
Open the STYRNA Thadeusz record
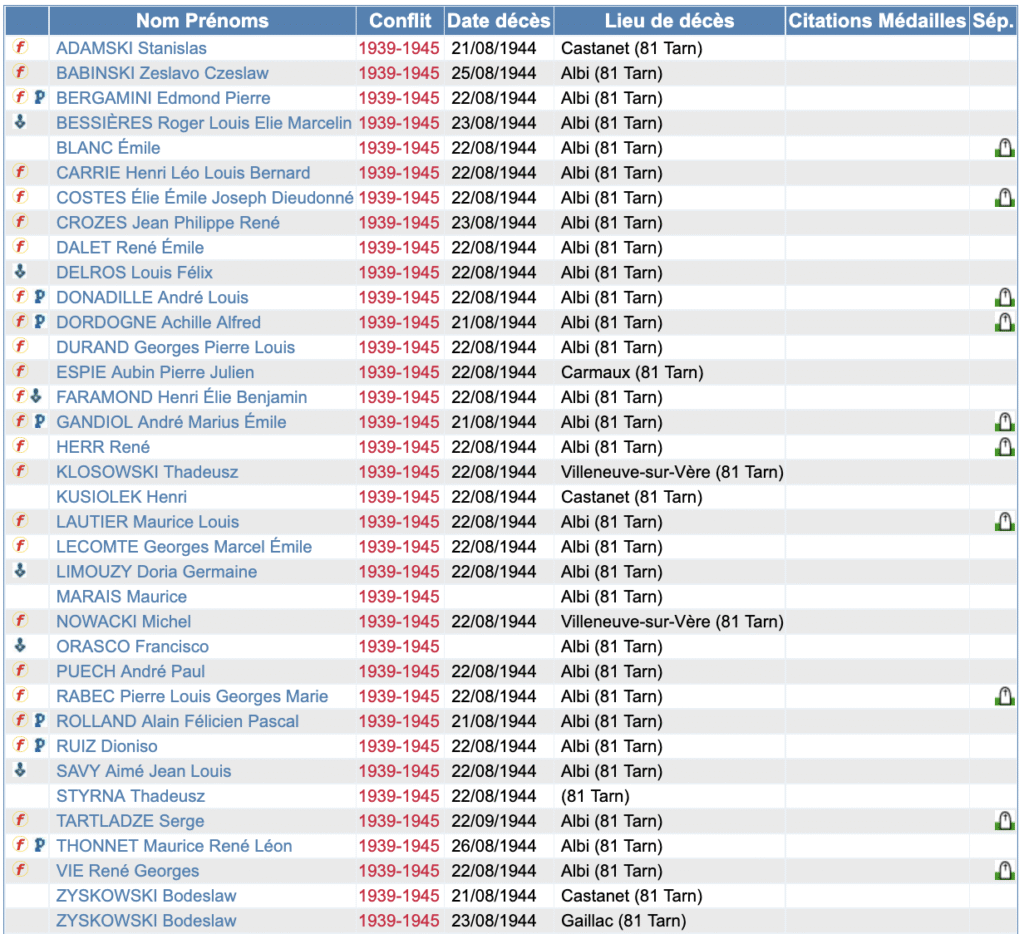[131, 796]
